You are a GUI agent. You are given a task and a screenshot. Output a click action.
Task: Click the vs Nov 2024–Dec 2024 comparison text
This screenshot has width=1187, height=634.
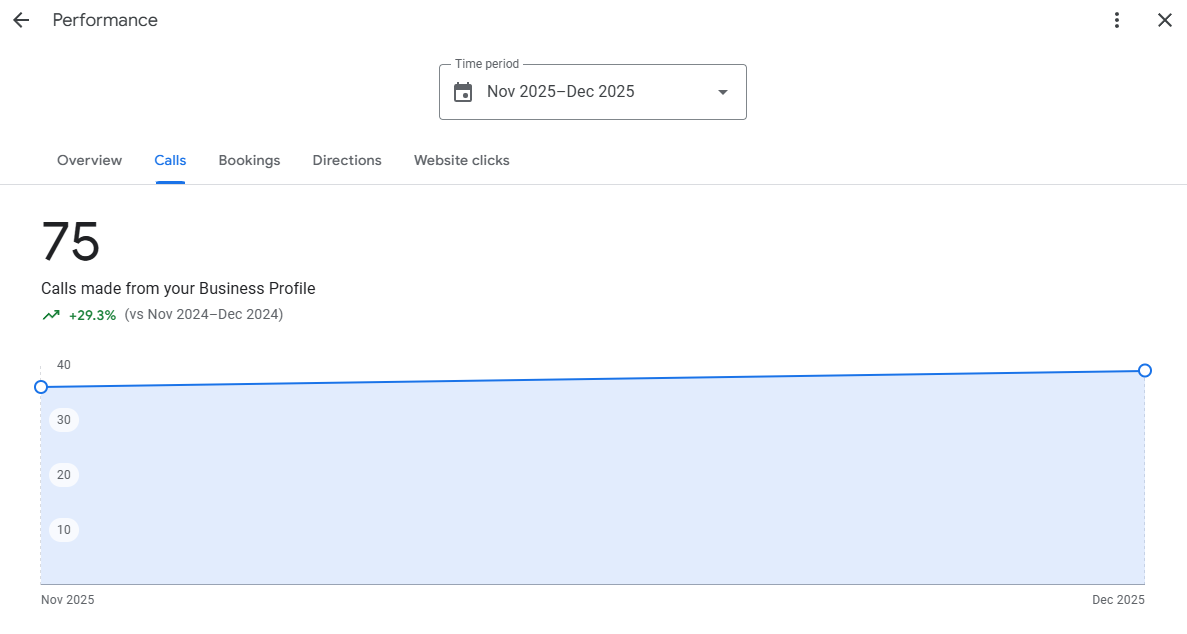click(204, 315)
